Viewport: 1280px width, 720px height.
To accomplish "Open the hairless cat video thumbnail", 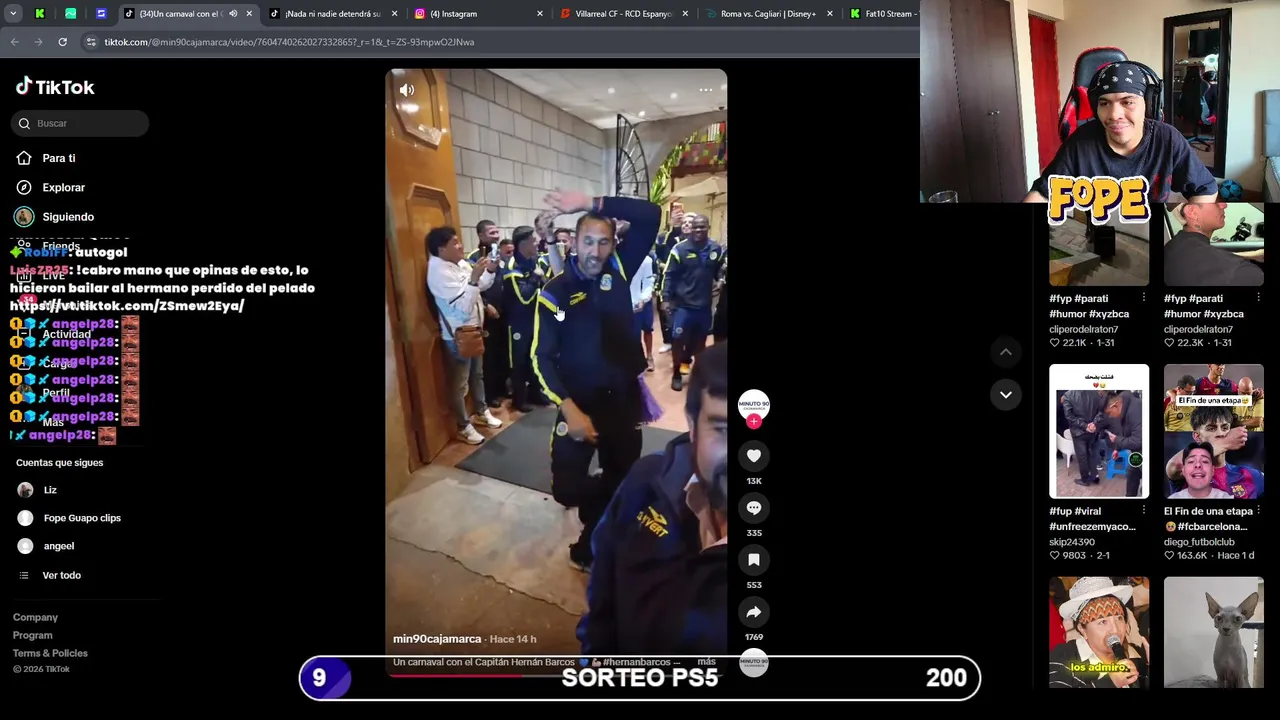I will [x=1213, y=632].
